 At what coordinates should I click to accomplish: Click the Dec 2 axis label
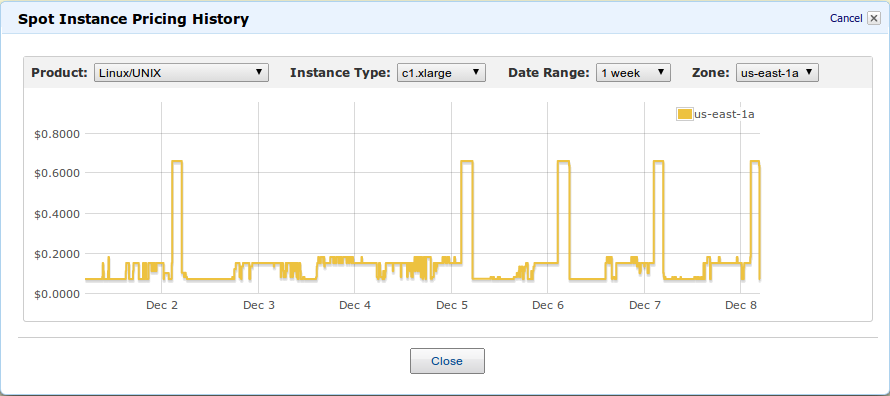pos(162,305)
